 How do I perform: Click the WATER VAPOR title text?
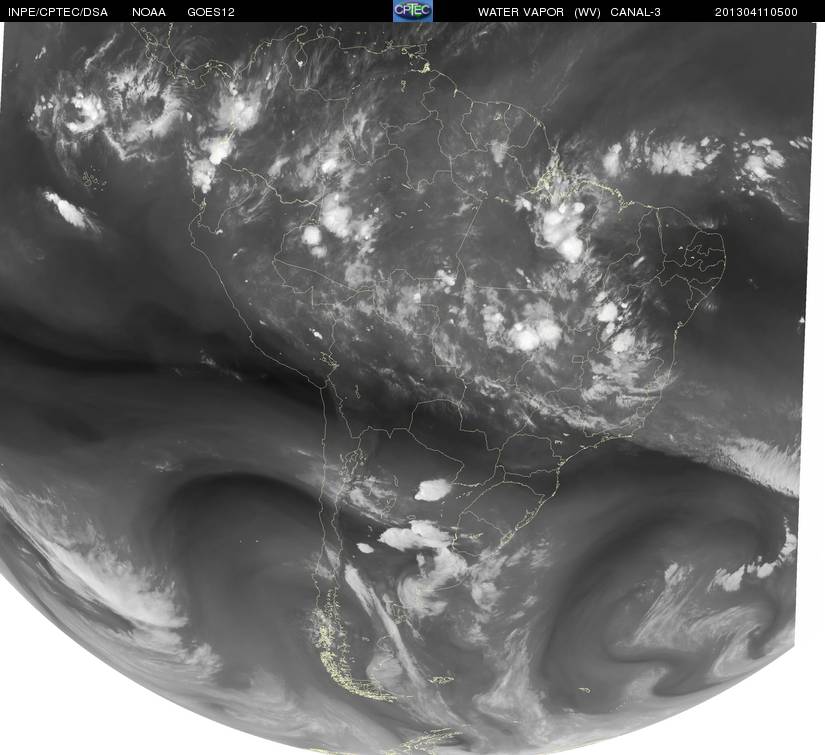coord(520,11)
